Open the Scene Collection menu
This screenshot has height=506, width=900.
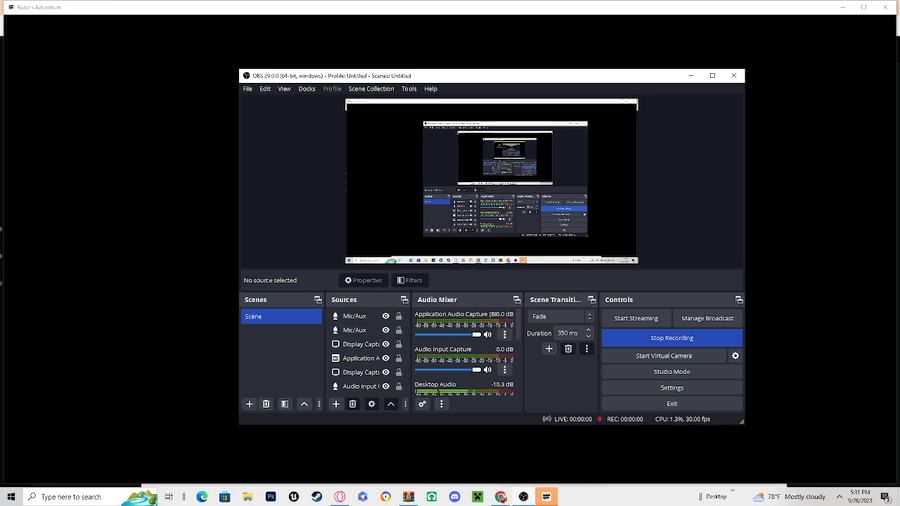tap(371, 89)
